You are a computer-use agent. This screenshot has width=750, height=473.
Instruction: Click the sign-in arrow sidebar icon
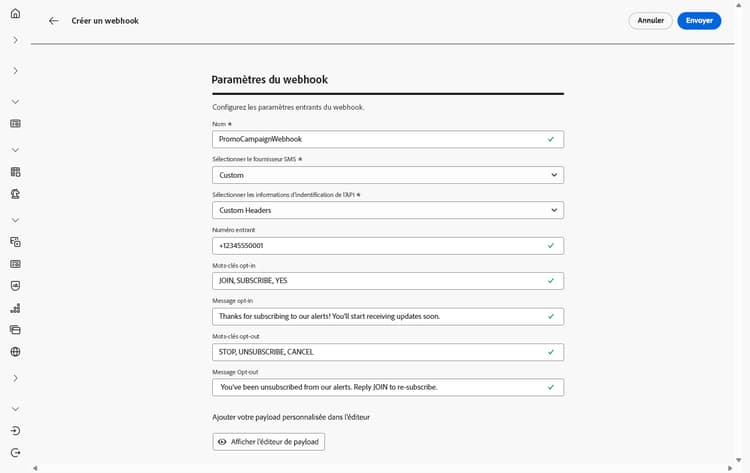click(x=15, y=431)
